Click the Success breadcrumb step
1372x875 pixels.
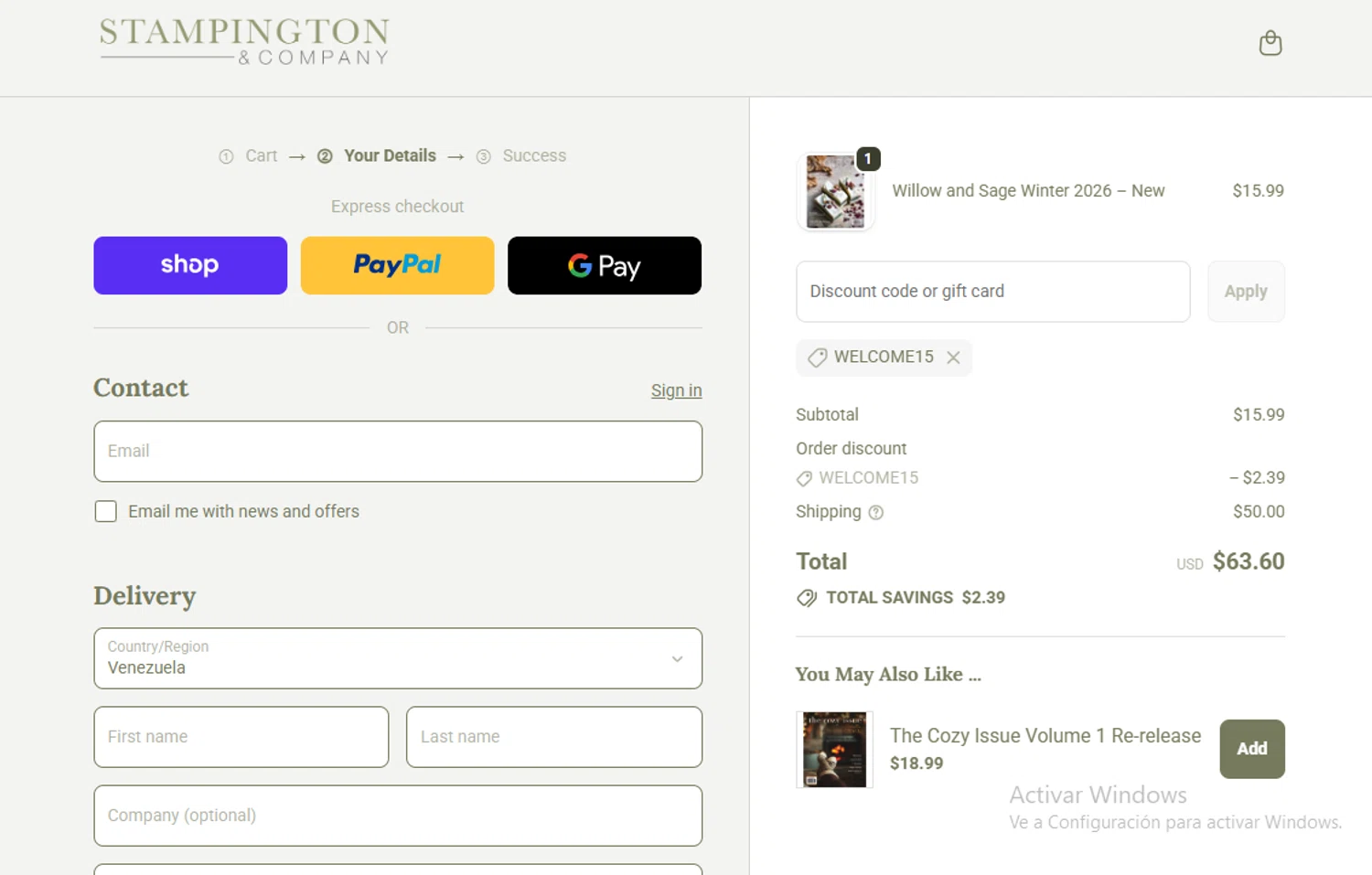tap(534, 155)
